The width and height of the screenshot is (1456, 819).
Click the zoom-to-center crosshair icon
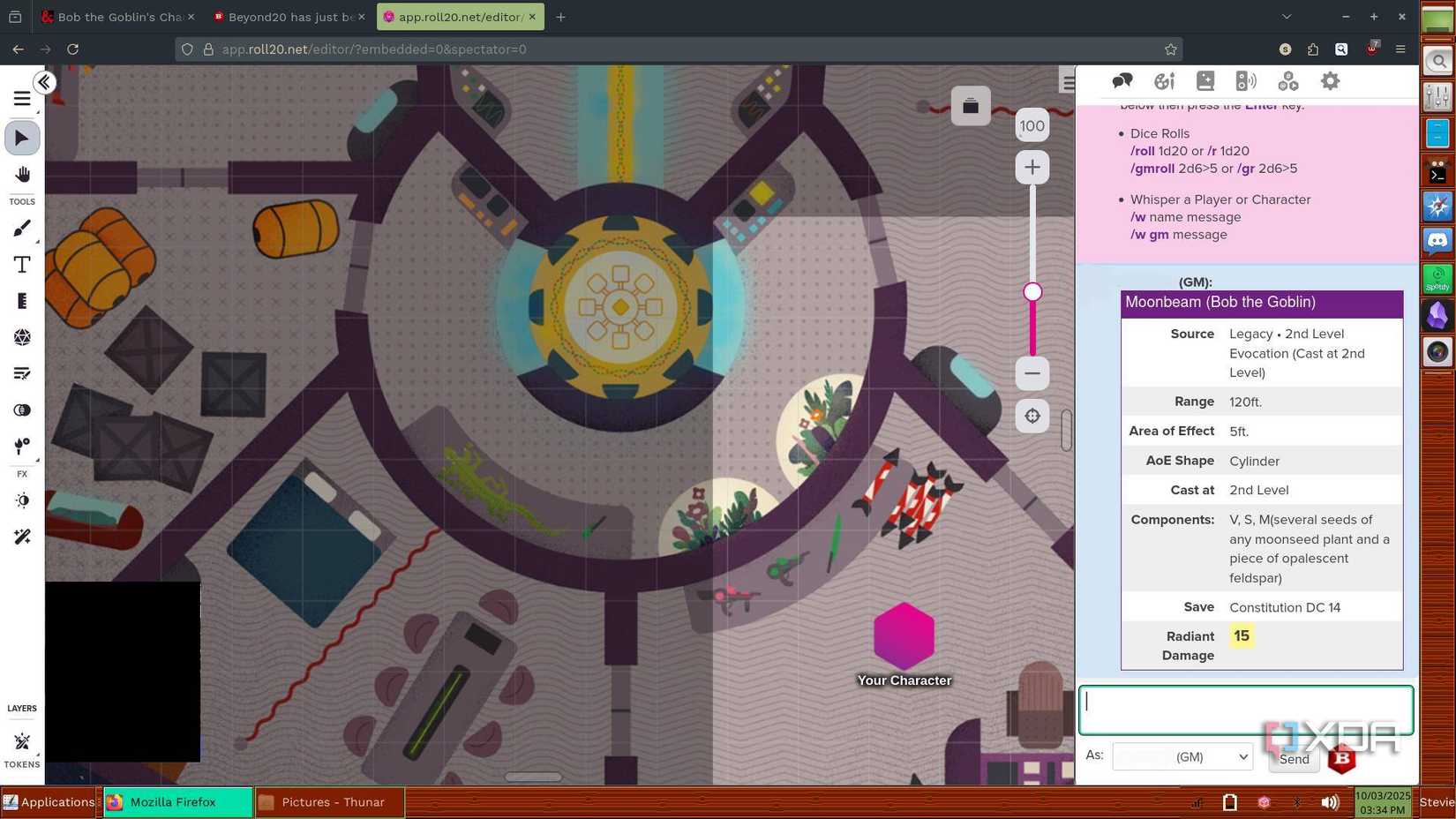[x=1032, y=416]
